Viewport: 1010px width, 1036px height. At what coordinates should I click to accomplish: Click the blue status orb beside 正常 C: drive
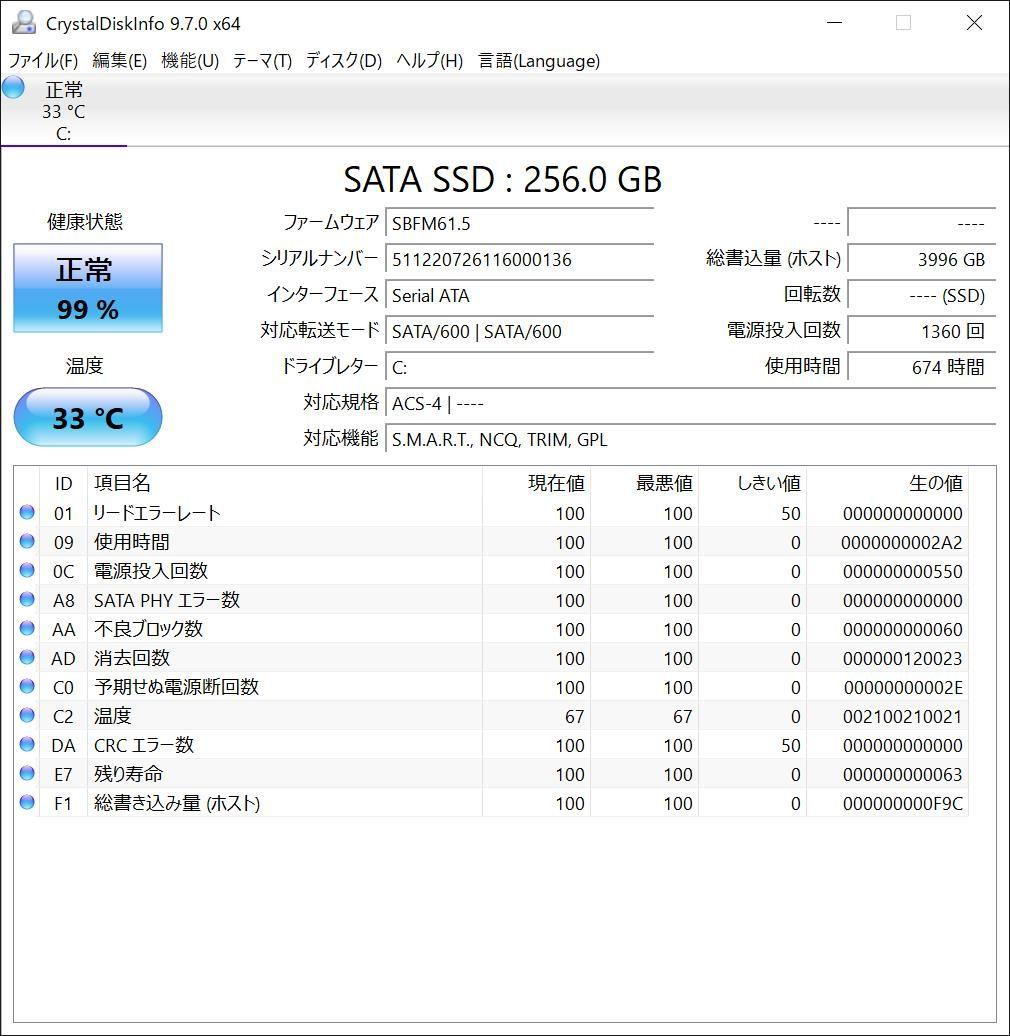point(13,88)
